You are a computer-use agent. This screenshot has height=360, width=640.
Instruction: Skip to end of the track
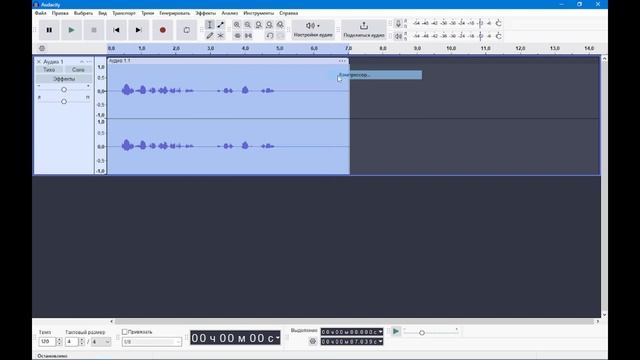pos(138,30)
